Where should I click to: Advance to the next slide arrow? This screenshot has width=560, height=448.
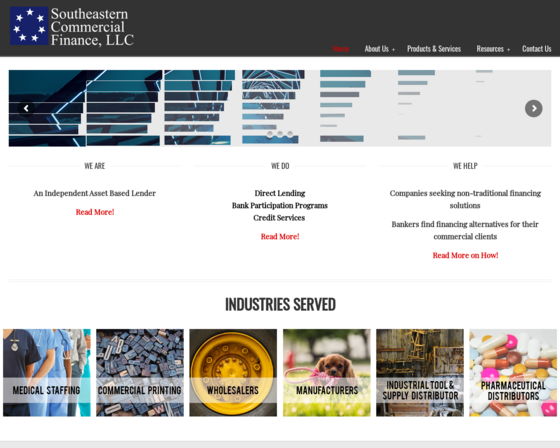534,108
